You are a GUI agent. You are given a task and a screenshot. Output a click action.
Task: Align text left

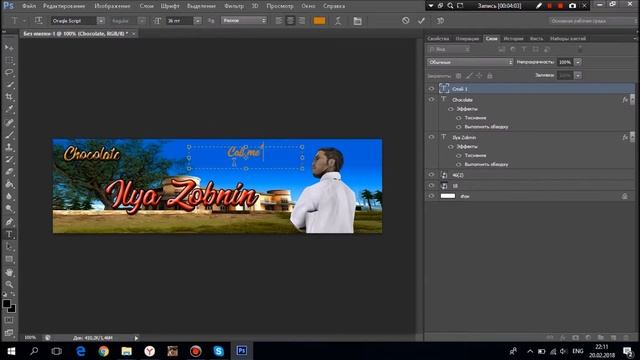click(279, 21)
